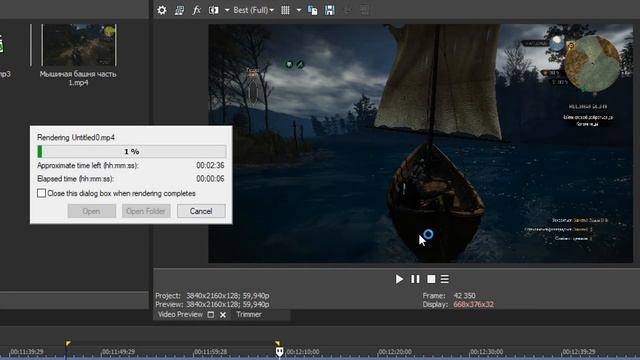Viewport: 640px width, 360px height.
Task: Click the Preview on External Monitor icon
Action: click(x=179, y=10)
